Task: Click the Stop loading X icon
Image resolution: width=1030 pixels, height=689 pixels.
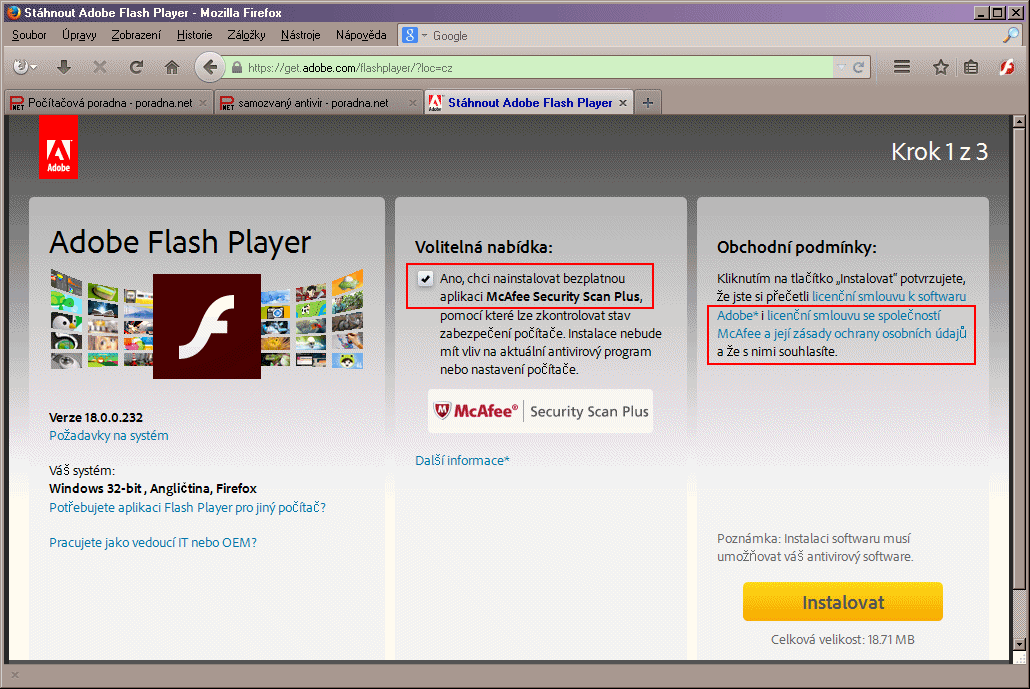Action: [x=100, y=67]
